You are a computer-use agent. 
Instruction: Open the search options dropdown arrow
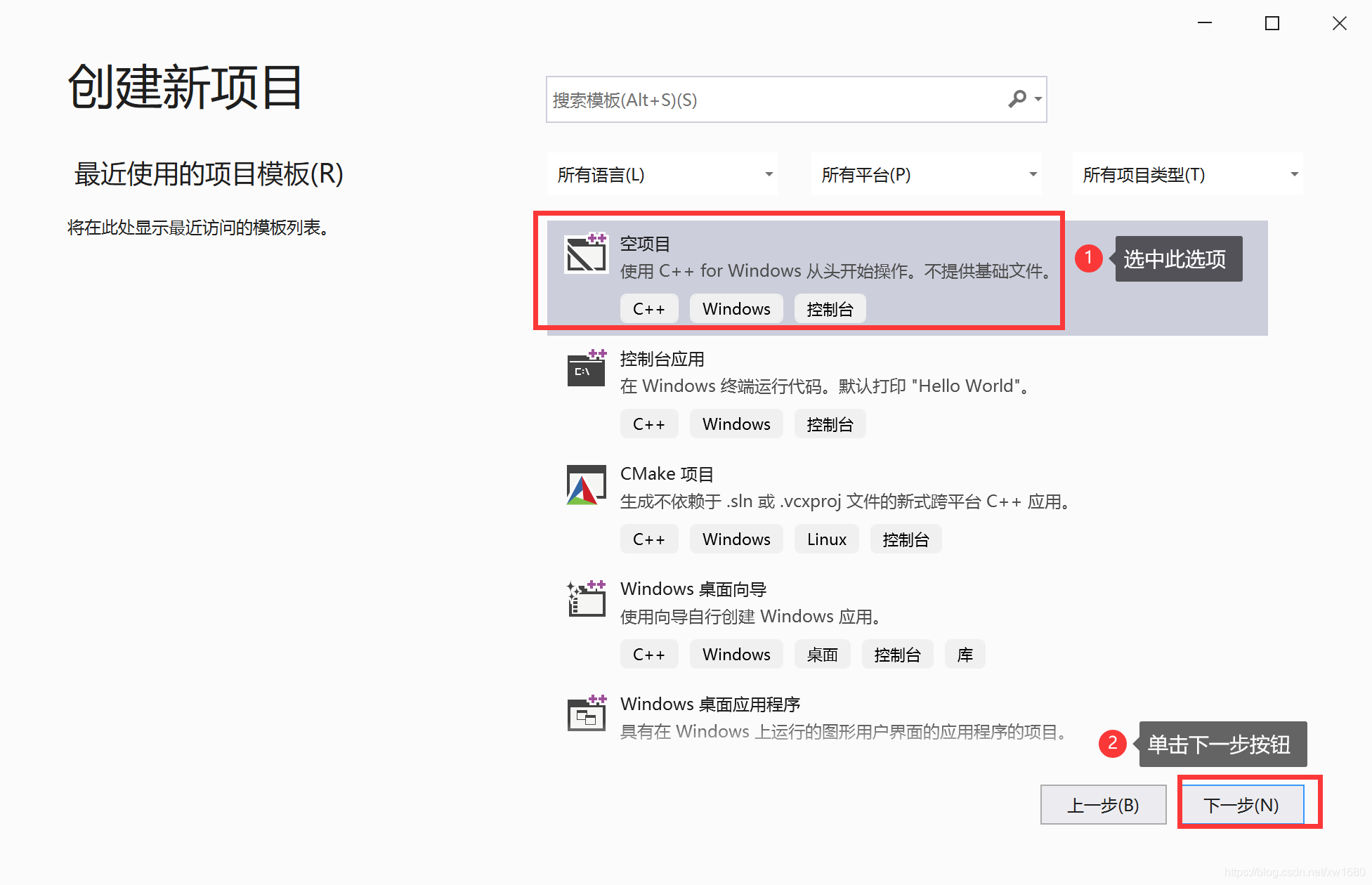click(1038, 99)
